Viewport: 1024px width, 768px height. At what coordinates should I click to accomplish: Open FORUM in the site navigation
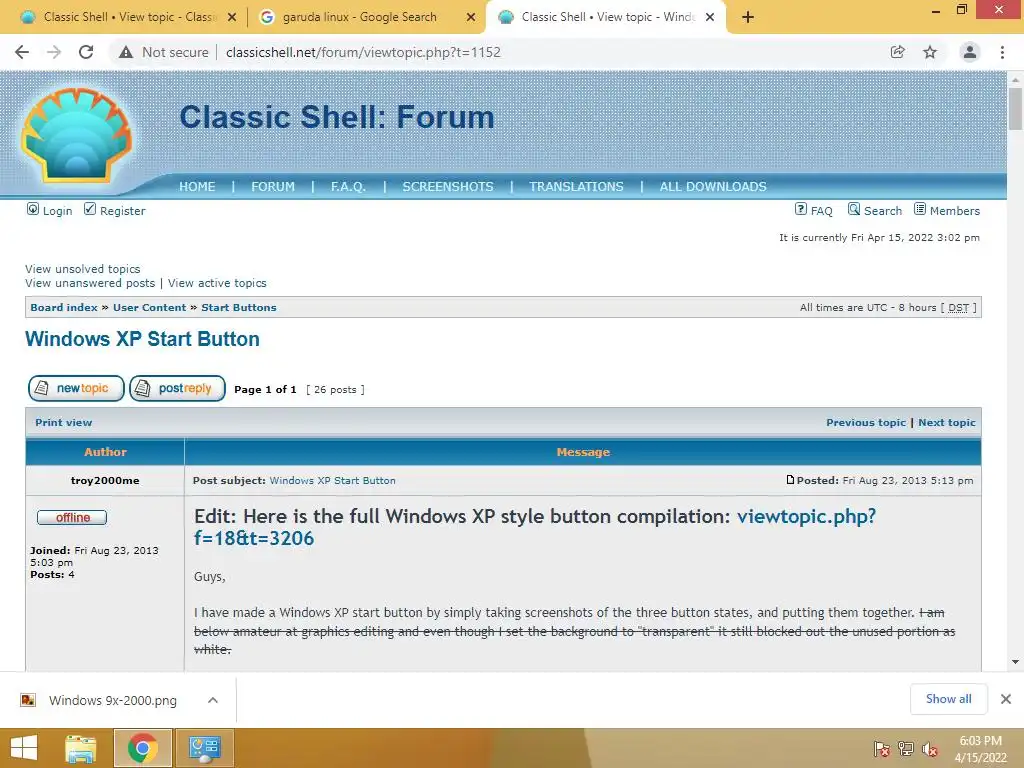(273, 187)
